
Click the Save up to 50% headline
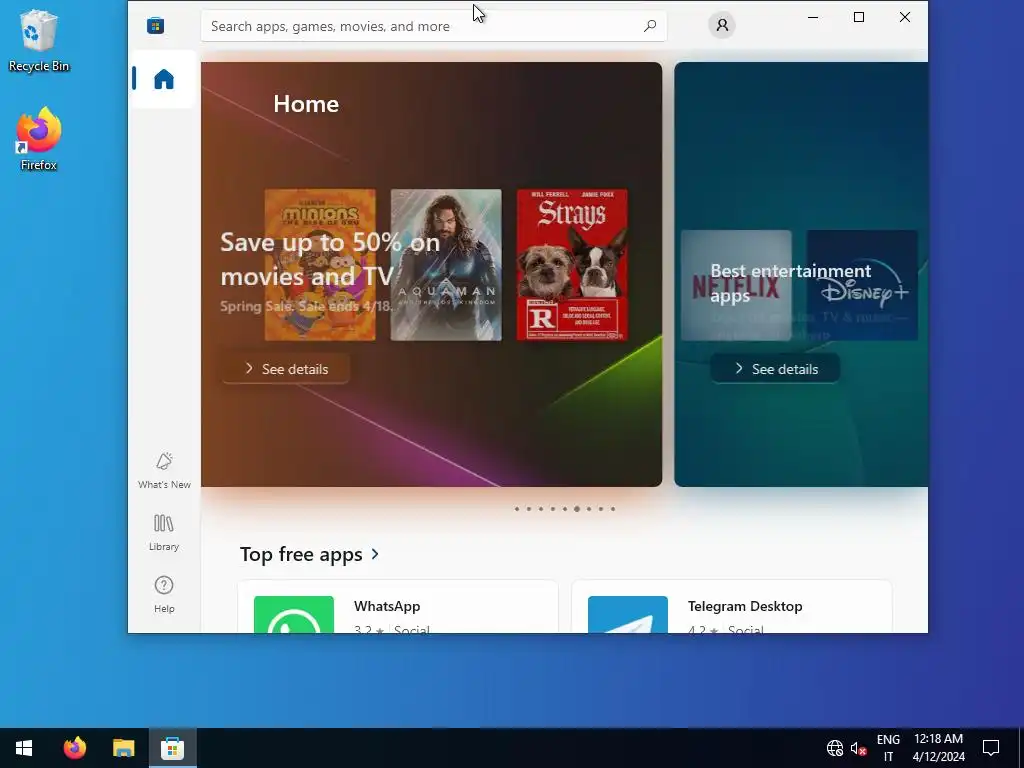(330, 259)
